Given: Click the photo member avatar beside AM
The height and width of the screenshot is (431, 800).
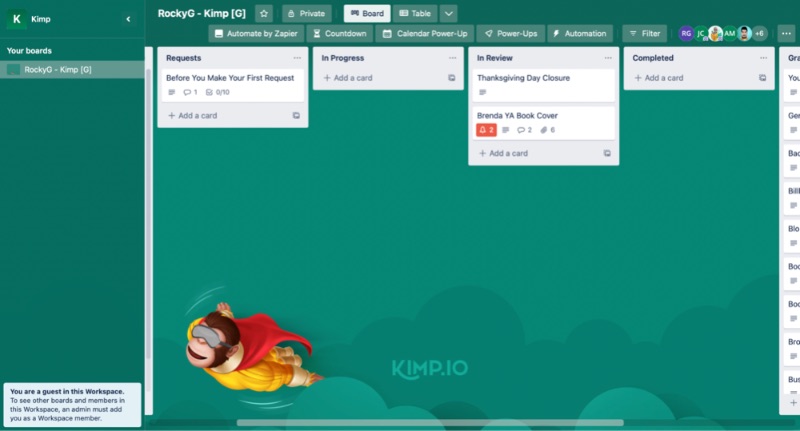Looking at the screenshot, I should 744,34.
